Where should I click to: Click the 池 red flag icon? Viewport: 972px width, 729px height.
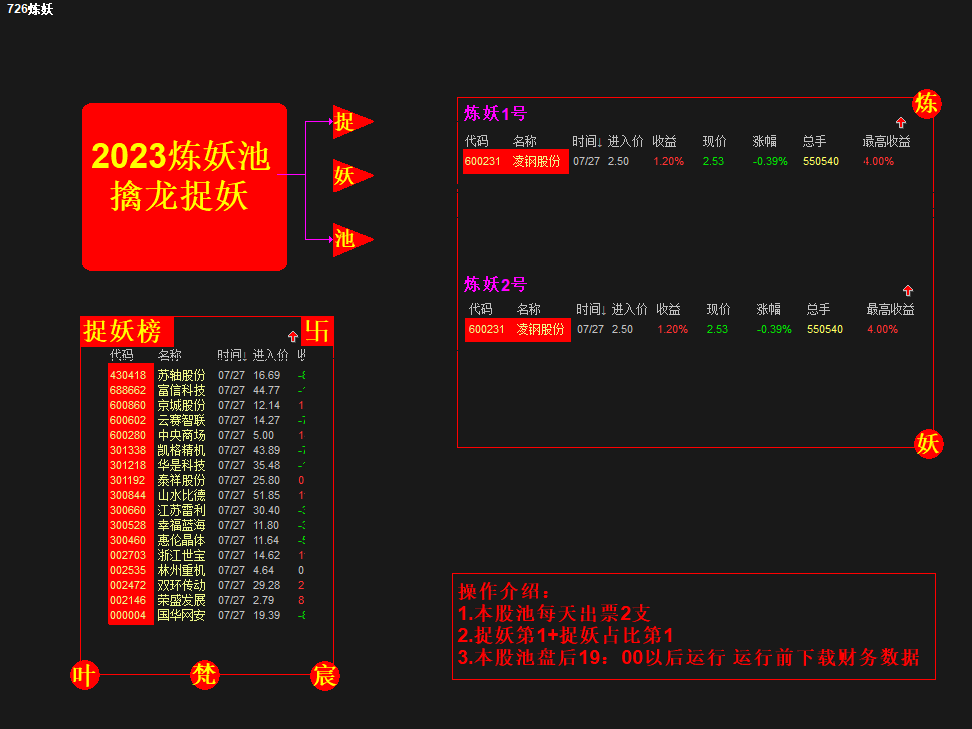[x=351, y=239]
